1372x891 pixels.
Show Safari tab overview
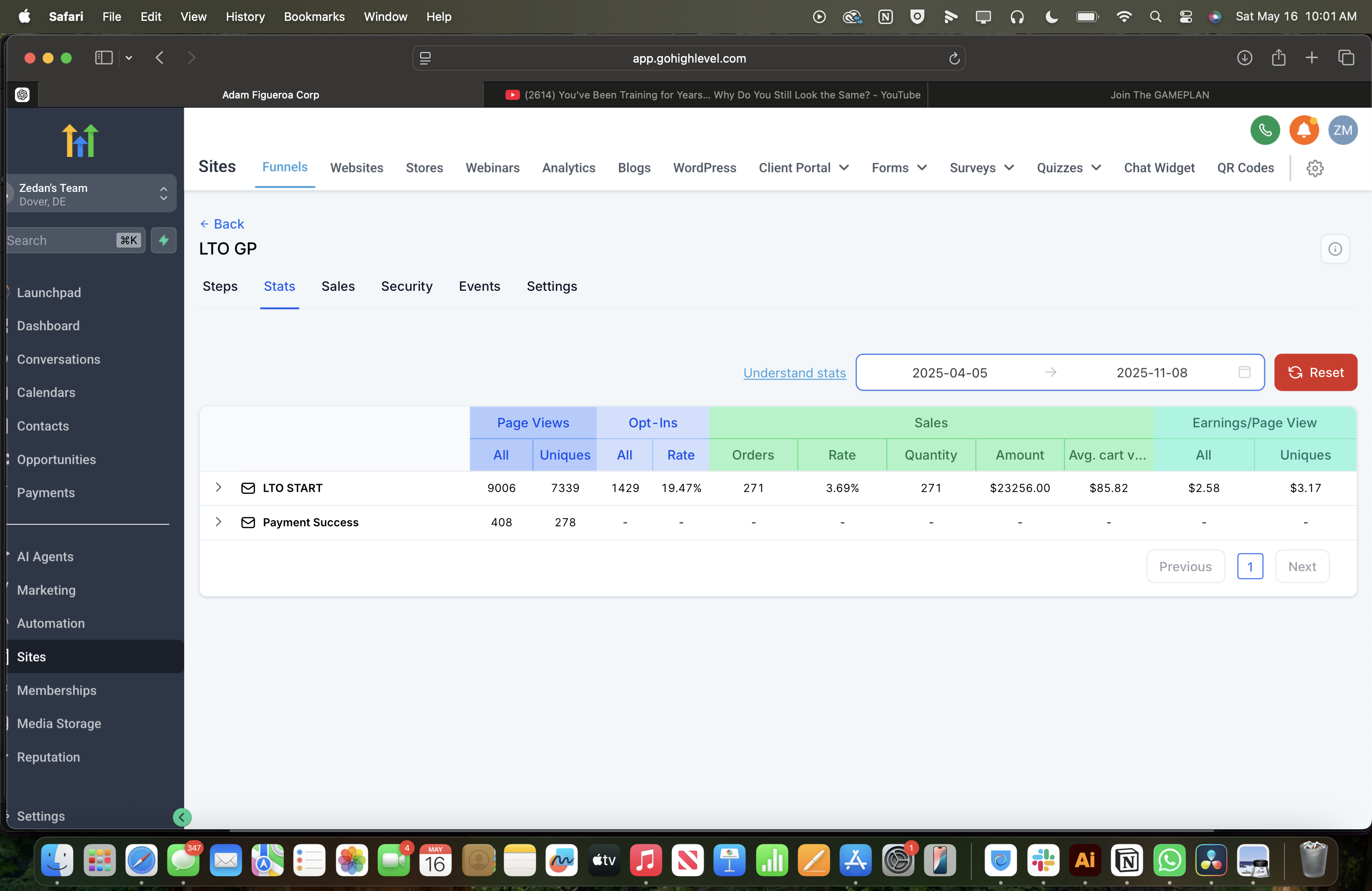(x=1346, y=58)
